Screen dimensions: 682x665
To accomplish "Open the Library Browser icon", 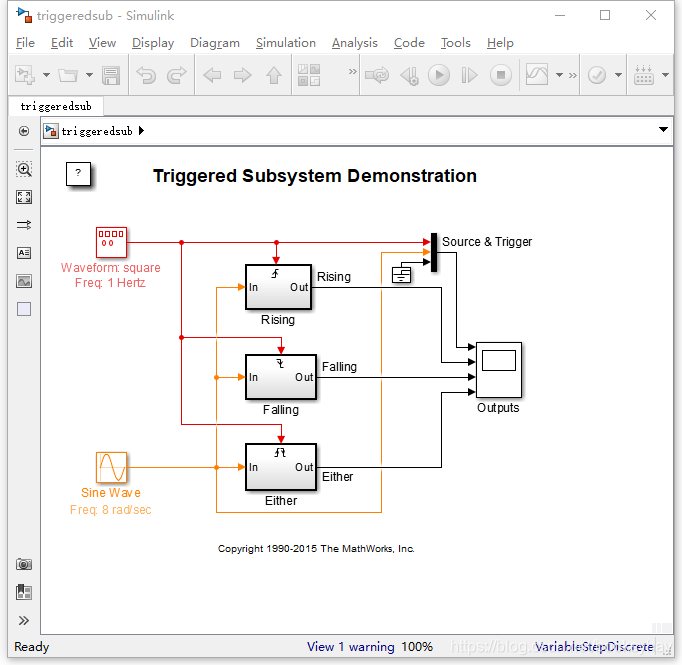I will click(309, 75).
